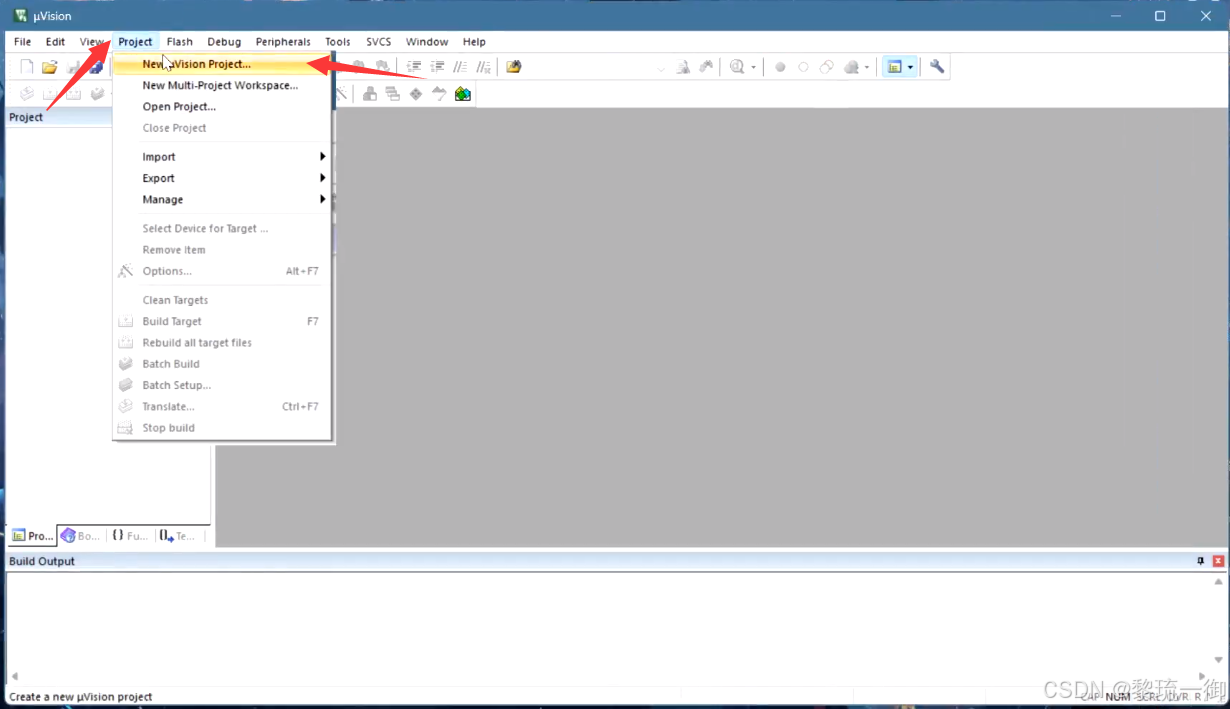The height and width of the screenshot is (709, 1230).
Task: Click Build Output scroll right arrow
Action: click(x=1202, y=677)
